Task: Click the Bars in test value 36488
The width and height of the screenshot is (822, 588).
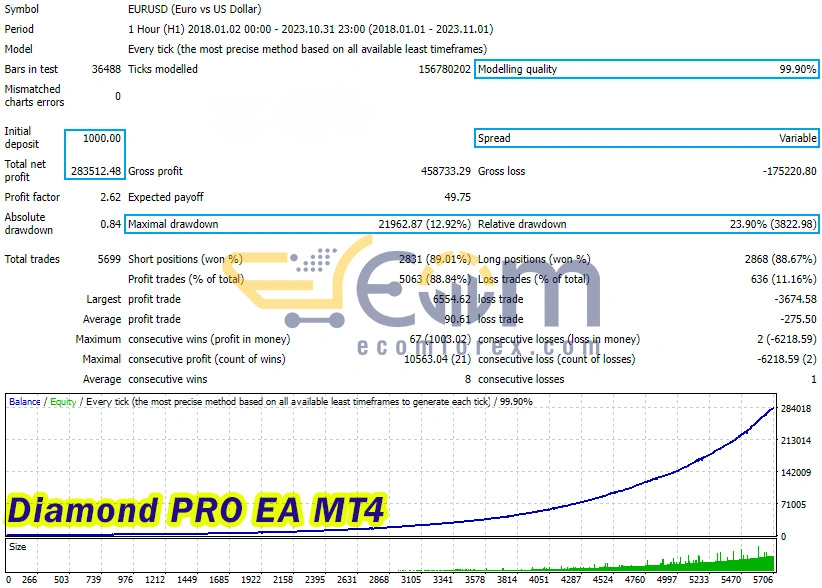Action: pyautogui.click(x=106, y=69)
